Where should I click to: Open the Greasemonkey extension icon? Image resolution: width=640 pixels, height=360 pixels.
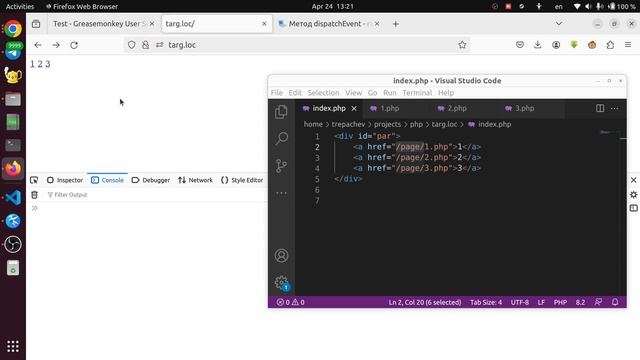[x=592, y=45]
